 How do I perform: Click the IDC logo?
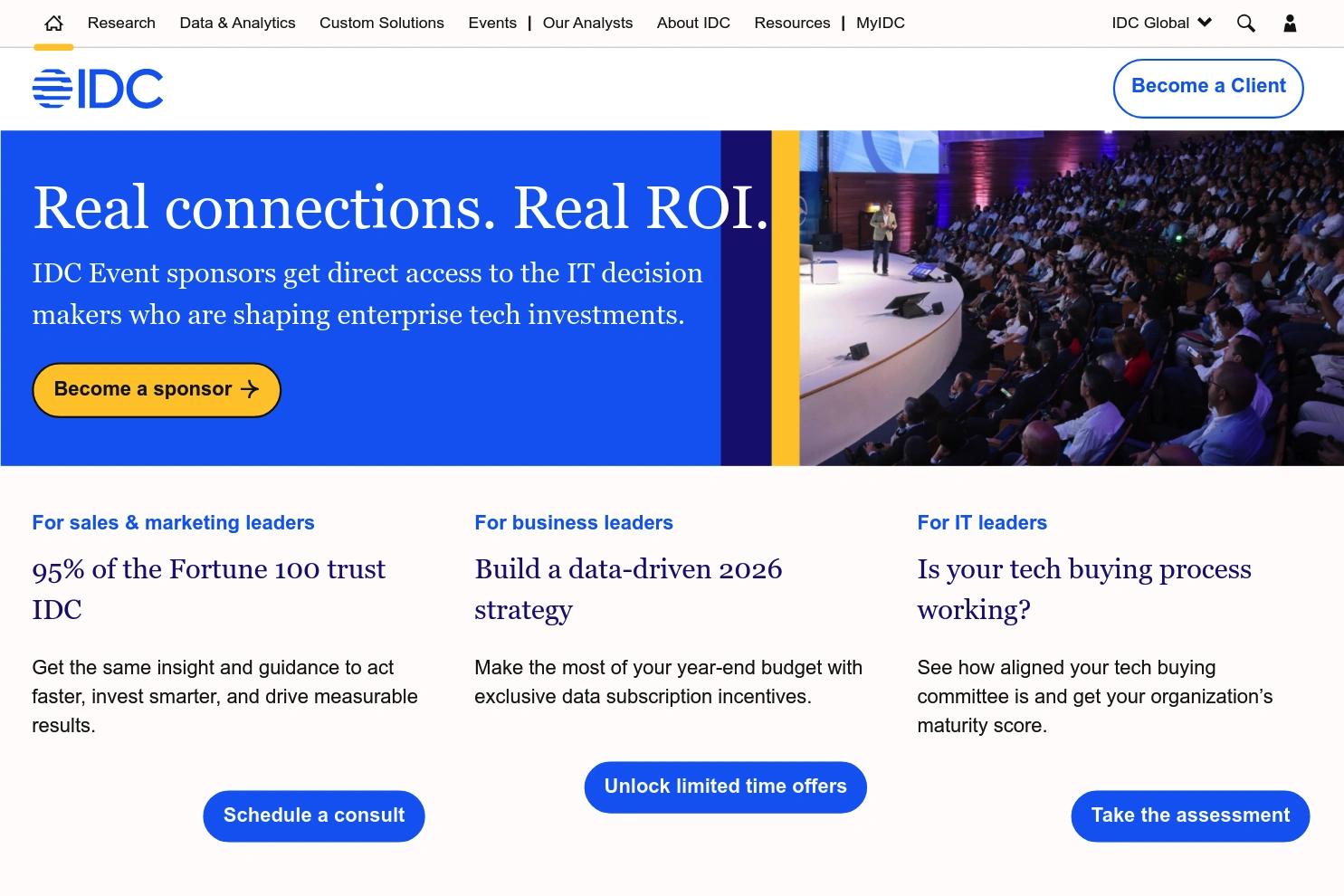tap(98, 88)
